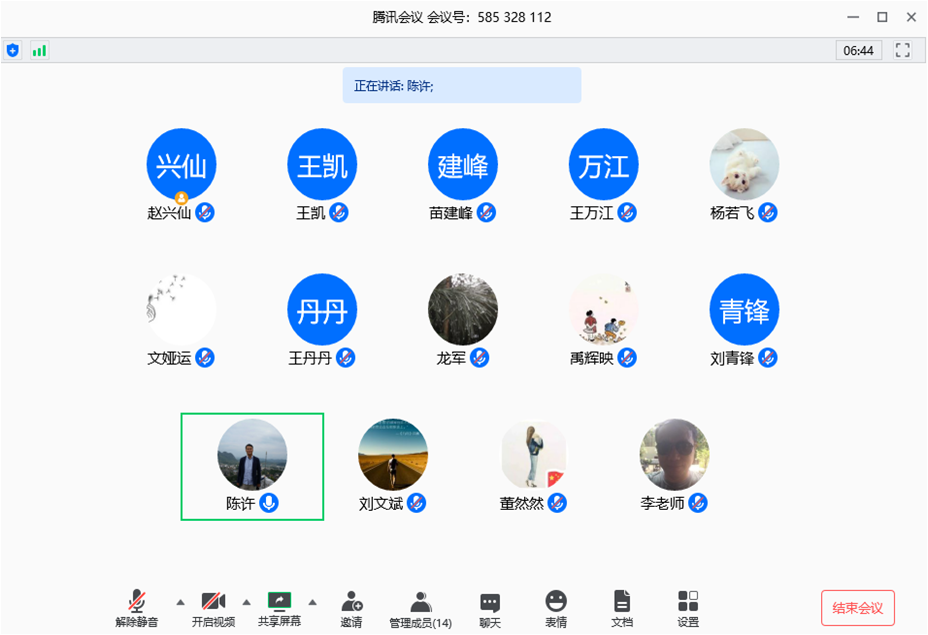Select 苗建峰's avatar labeled 建峰
The width and height of the screenshot is (928, 635).
tap(463, 165)
